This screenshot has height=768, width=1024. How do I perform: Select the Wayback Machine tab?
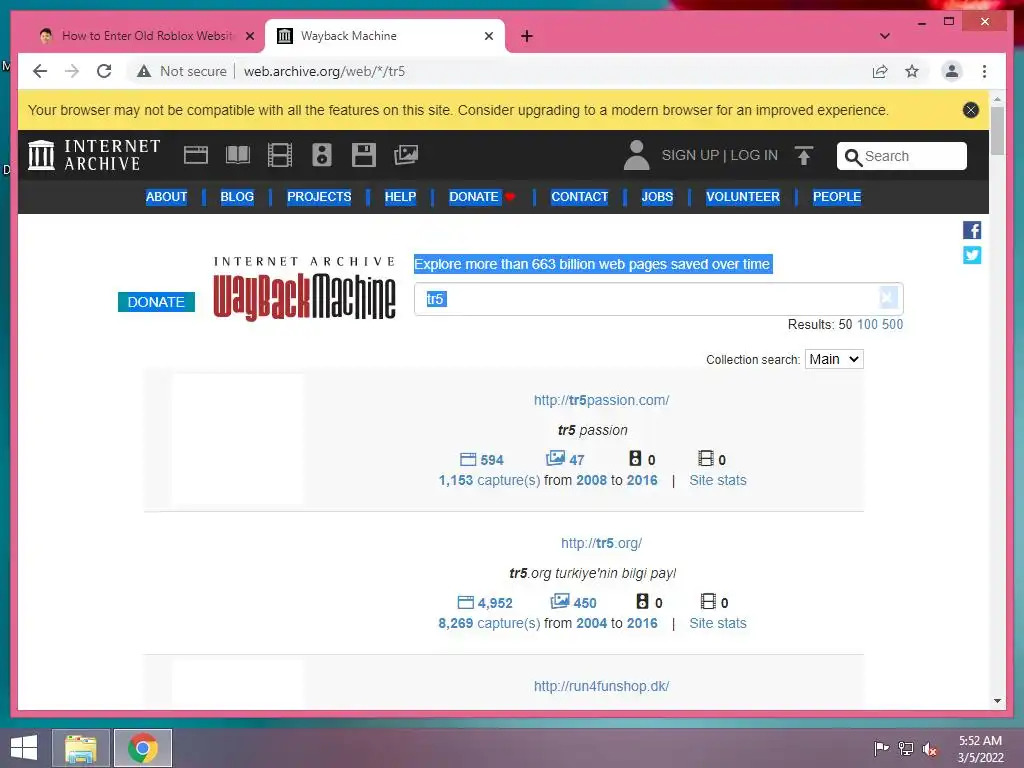tap(384, 36)
